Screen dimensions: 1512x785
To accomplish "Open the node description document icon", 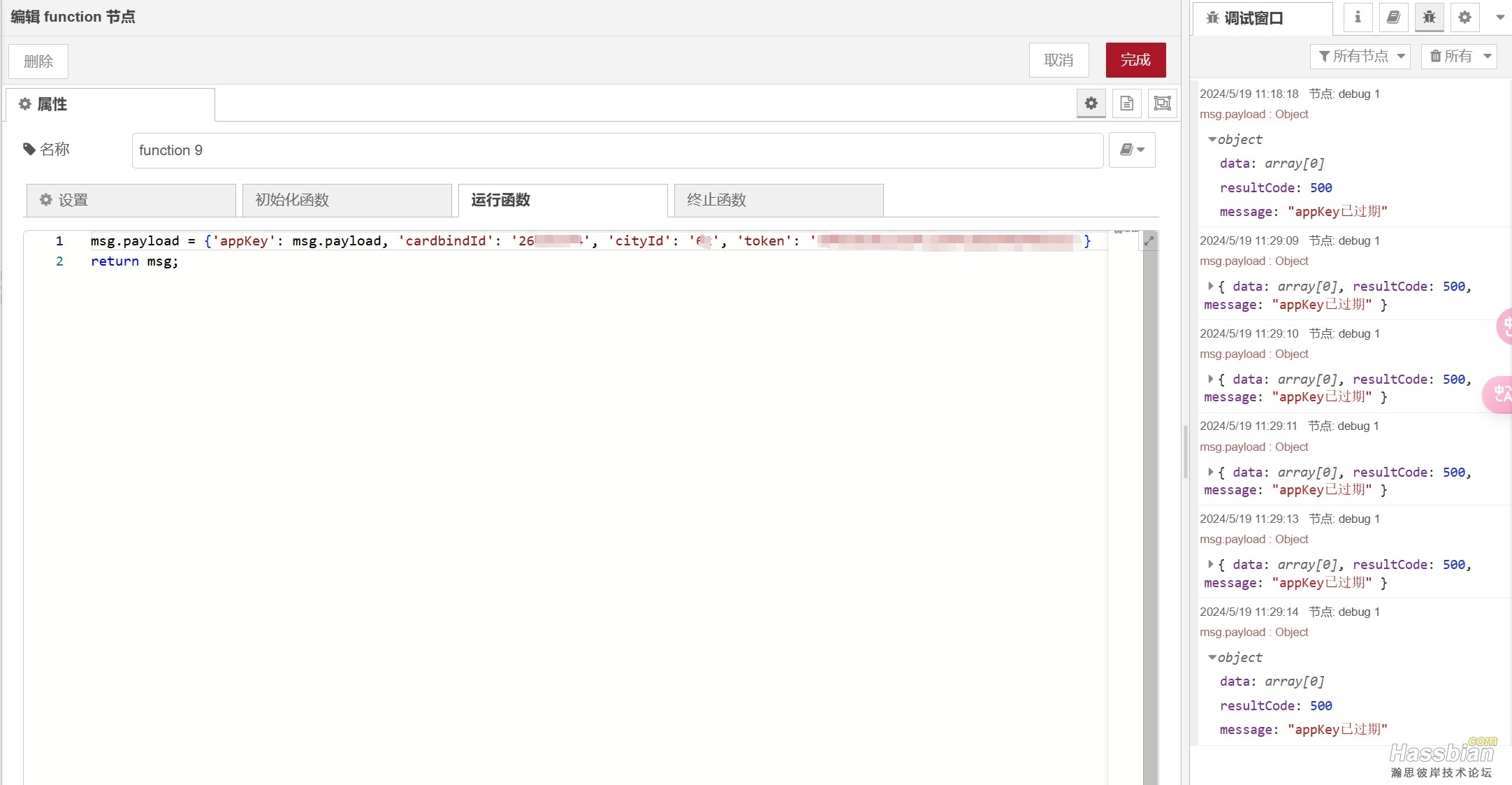I will pyautogui.click(x=1126, y=103).
